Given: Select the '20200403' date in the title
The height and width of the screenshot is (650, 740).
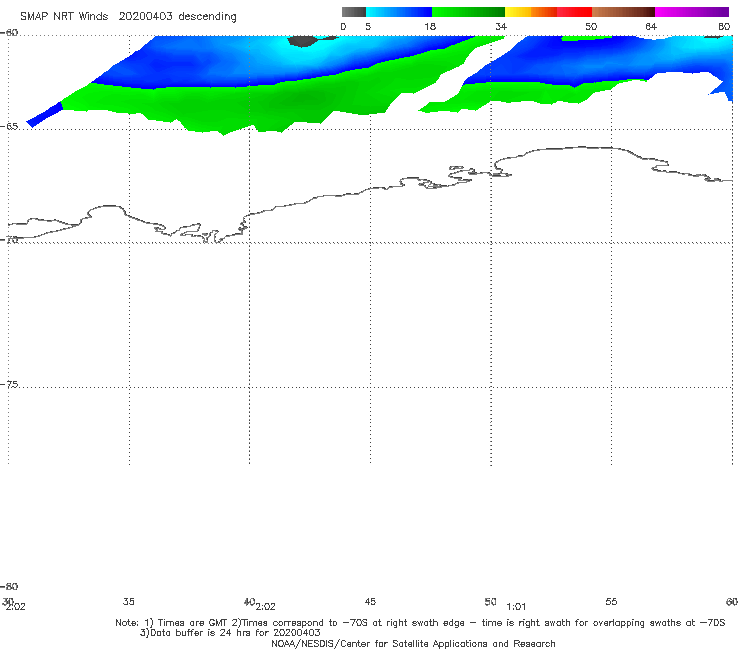Looking at the screenshot, I should (146, 16).
